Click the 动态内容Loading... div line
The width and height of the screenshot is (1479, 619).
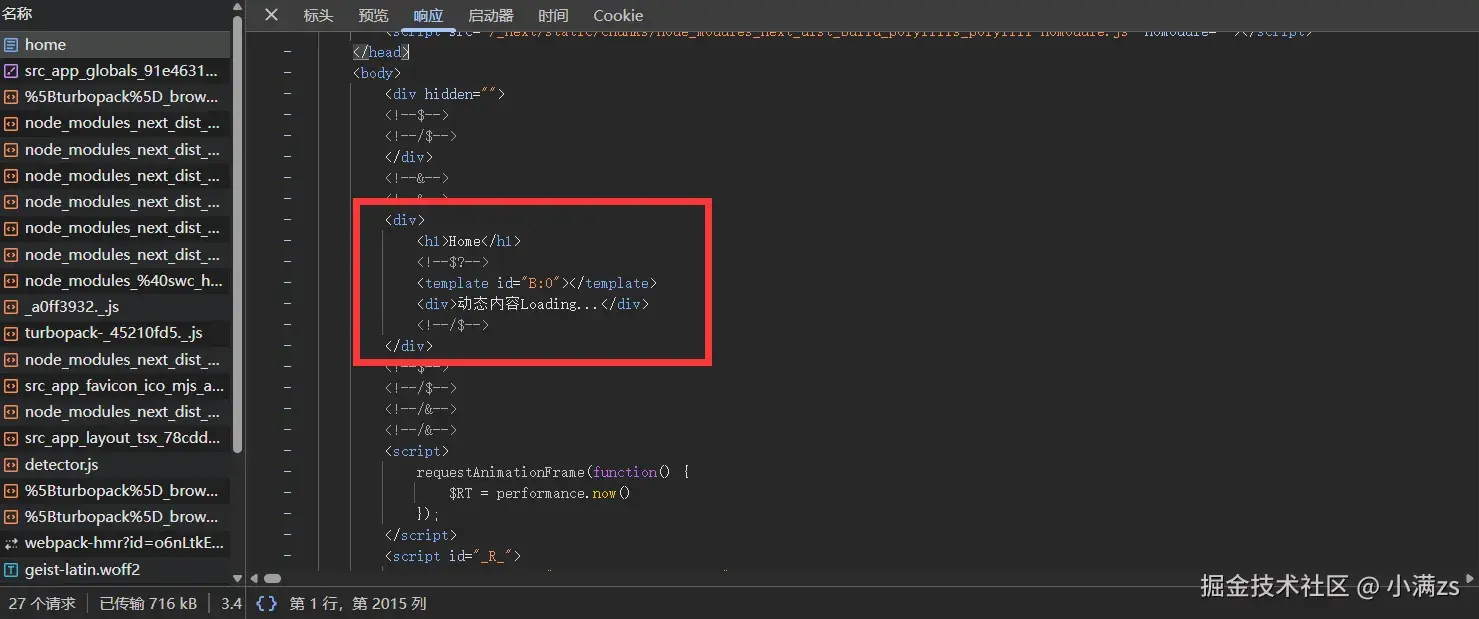533,304
